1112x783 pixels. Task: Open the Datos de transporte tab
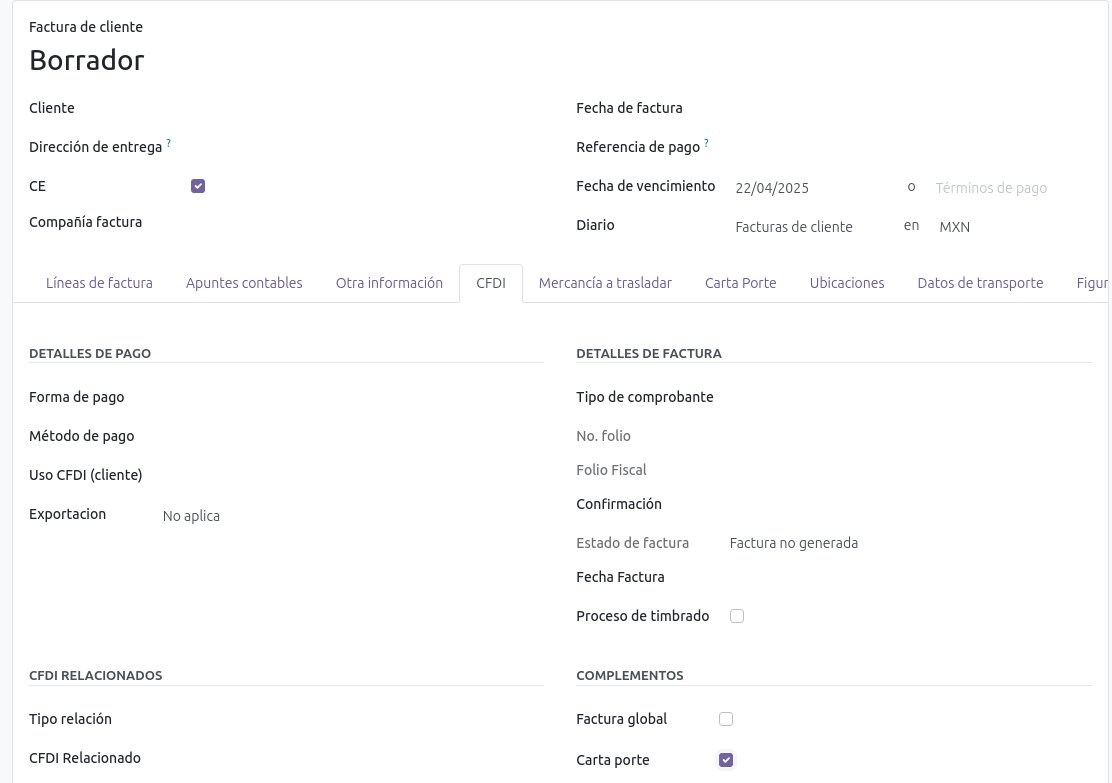pos(980,283)
